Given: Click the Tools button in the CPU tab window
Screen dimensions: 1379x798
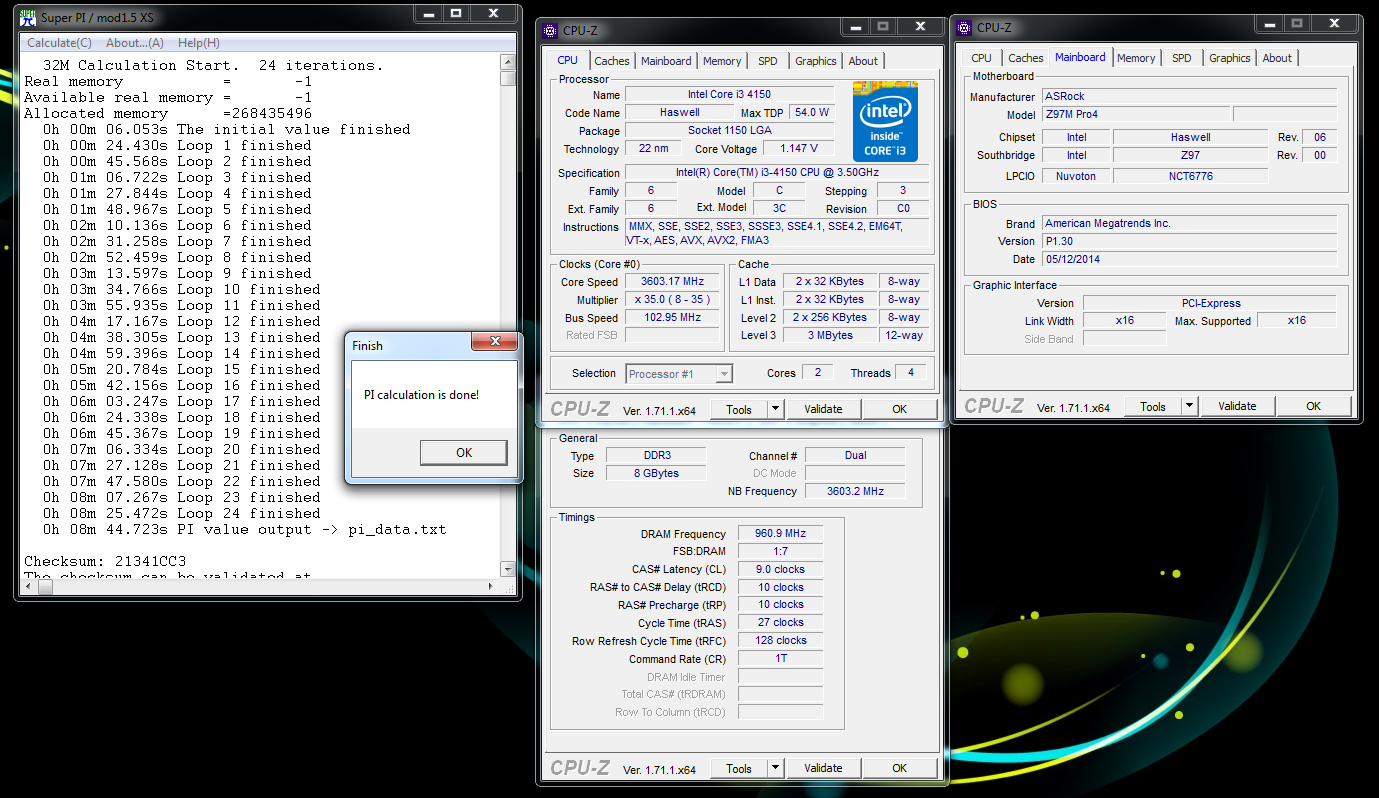Looking at the screenshot, I should 738,409.
